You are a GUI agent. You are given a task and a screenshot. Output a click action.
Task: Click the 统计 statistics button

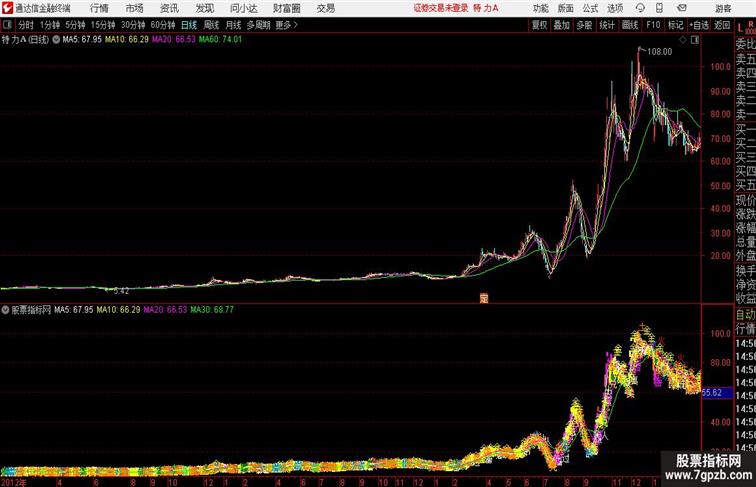[607, 25]
